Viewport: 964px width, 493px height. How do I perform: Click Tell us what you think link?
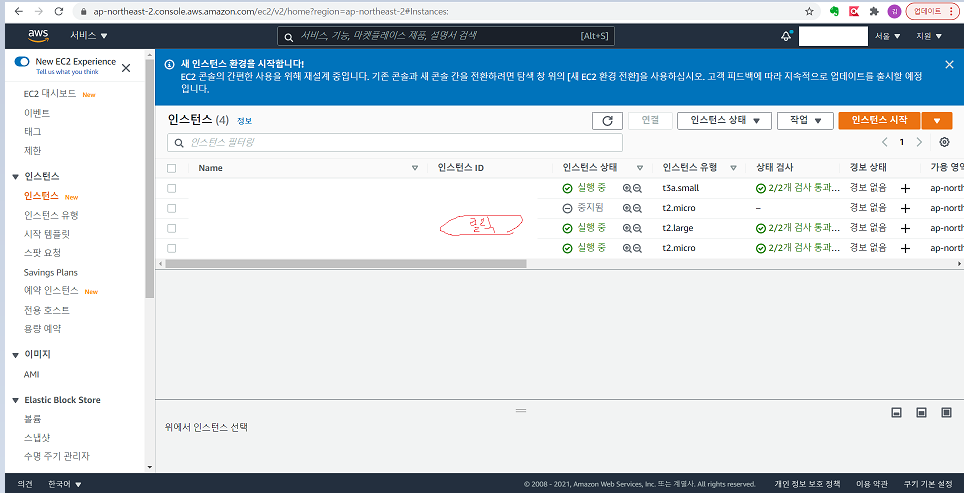(67, 72)
